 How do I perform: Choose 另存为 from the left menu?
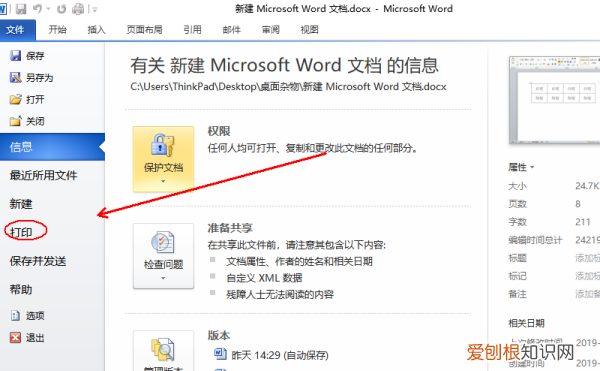pyautogui.click(x=31, y=78)
